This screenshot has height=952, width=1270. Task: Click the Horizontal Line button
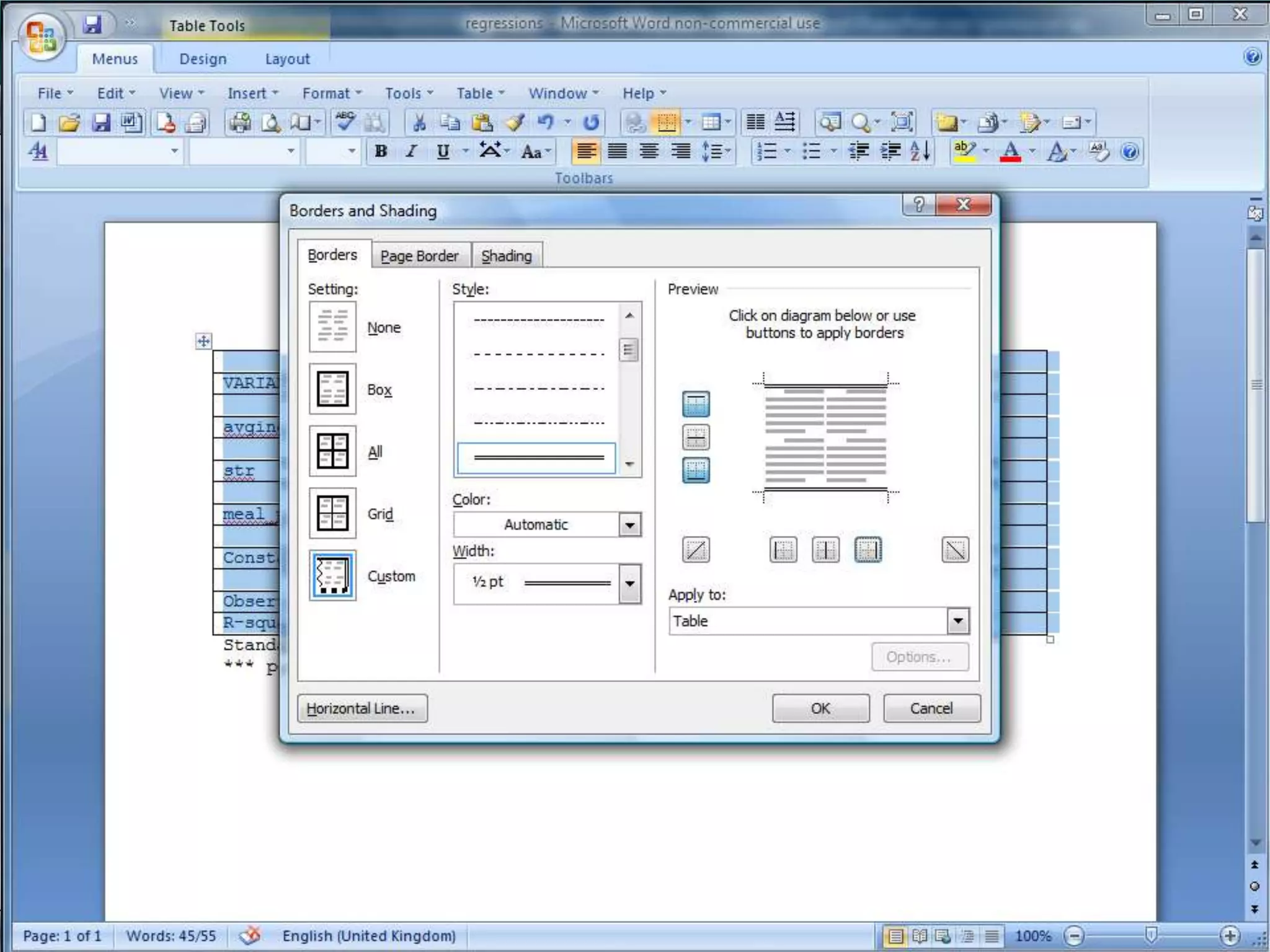(x=362, y=708)
